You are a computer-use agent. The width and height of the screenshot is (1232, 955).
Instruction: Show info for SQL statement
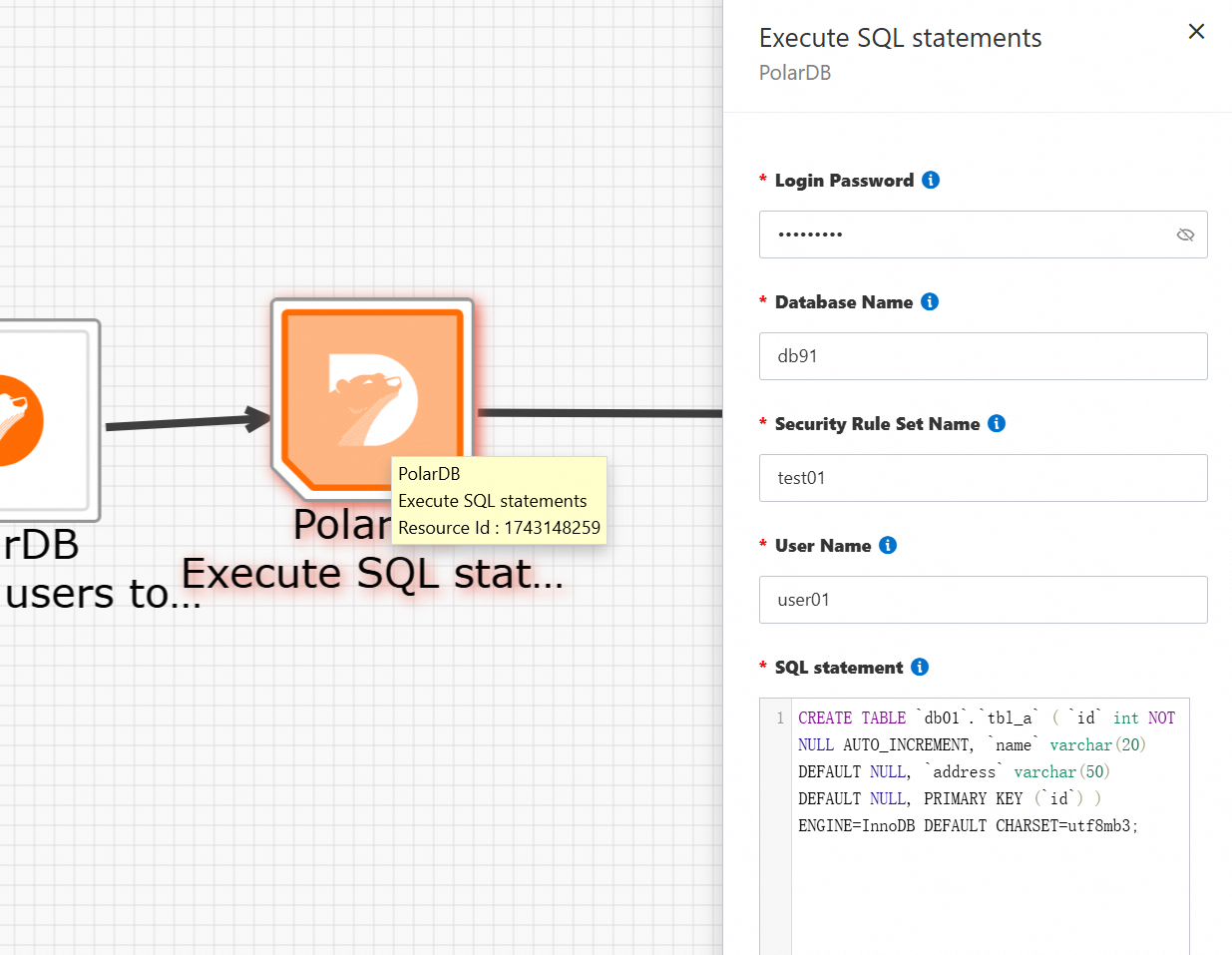(x=920, y=667)
